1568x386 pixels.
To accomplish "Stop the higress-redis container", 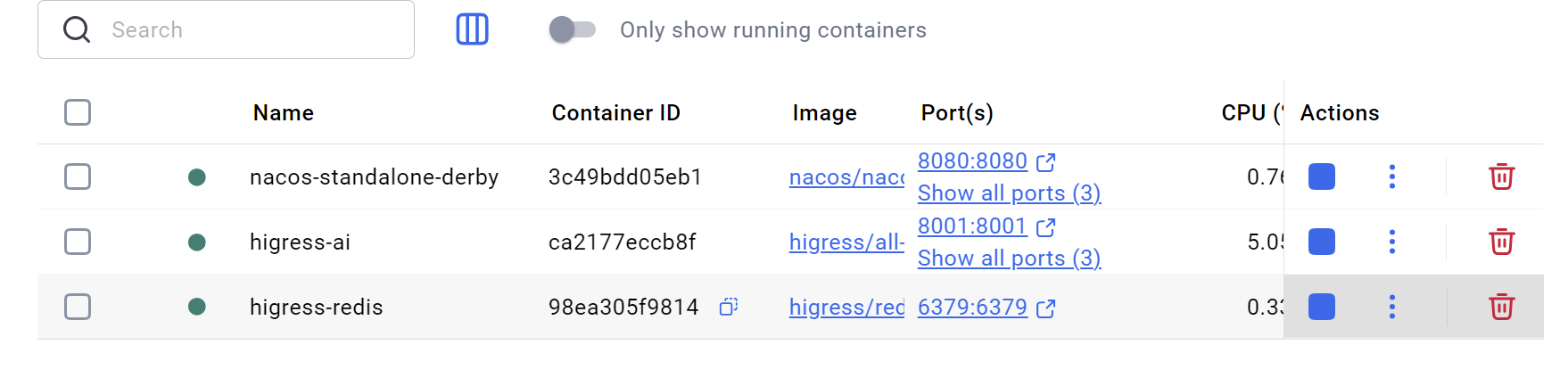I will 1321,307.
